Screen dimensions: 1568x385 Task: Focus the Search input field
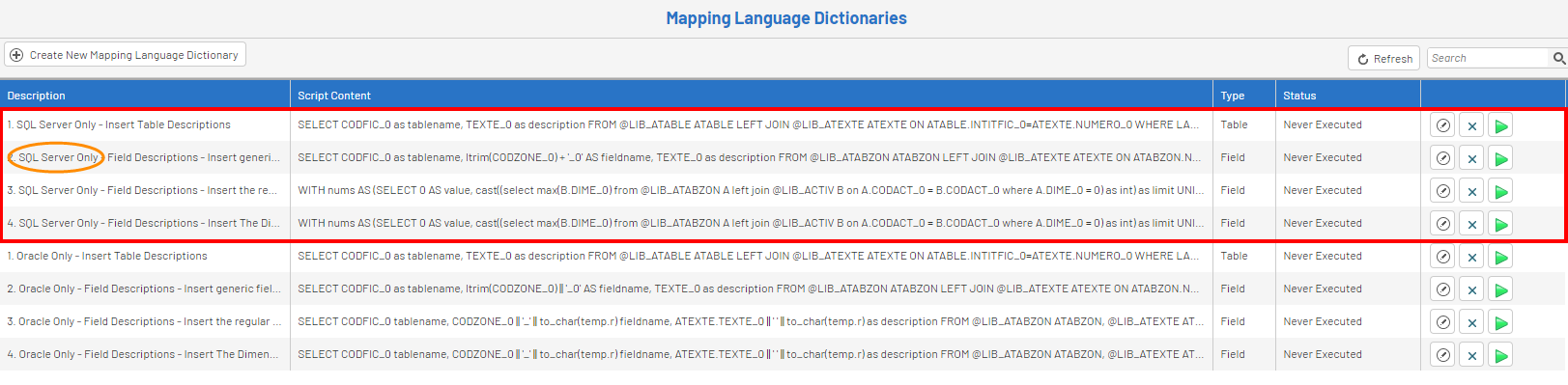(1488, 58)
